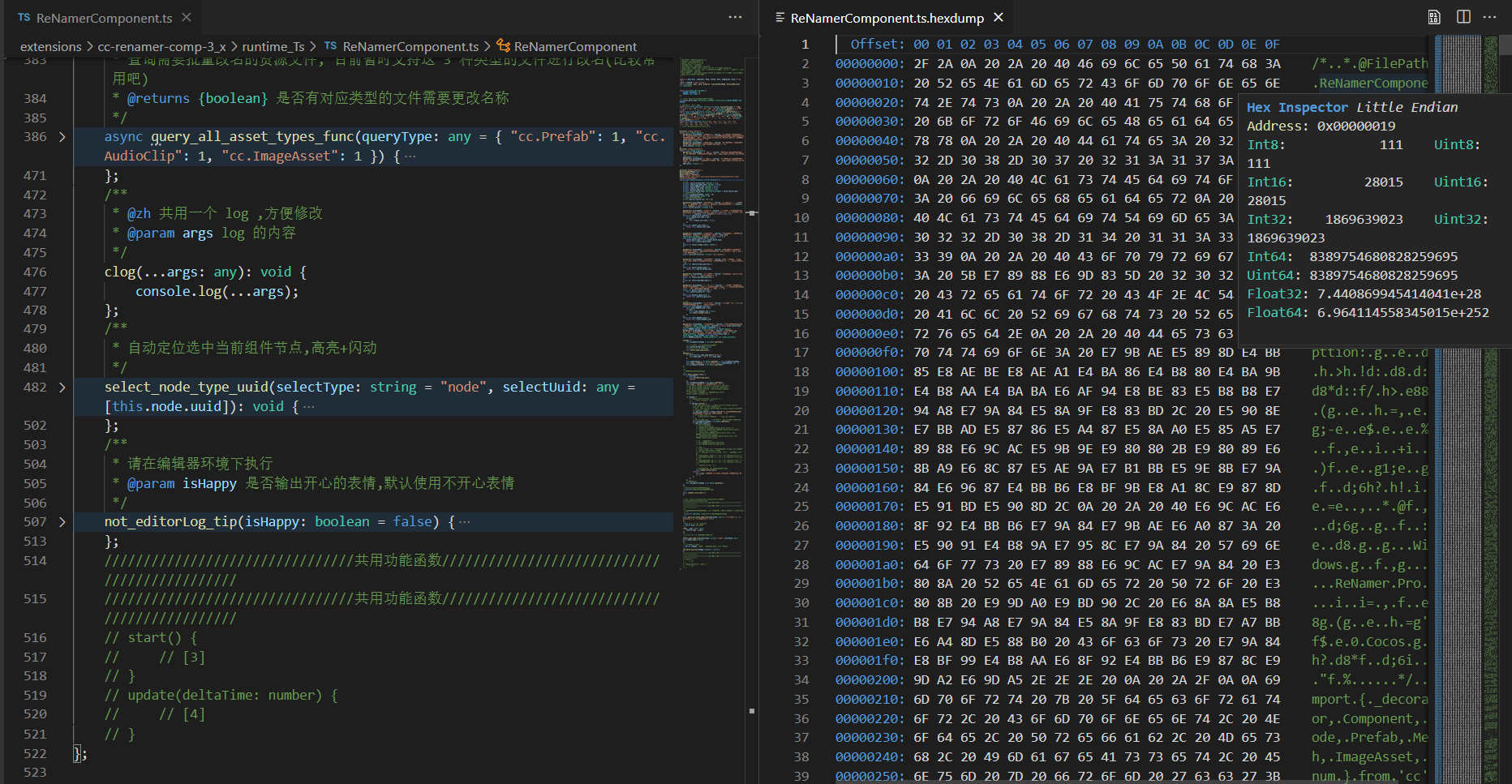Expand folded select_node_type_uuid at line 482

click(x=62, y=388)
